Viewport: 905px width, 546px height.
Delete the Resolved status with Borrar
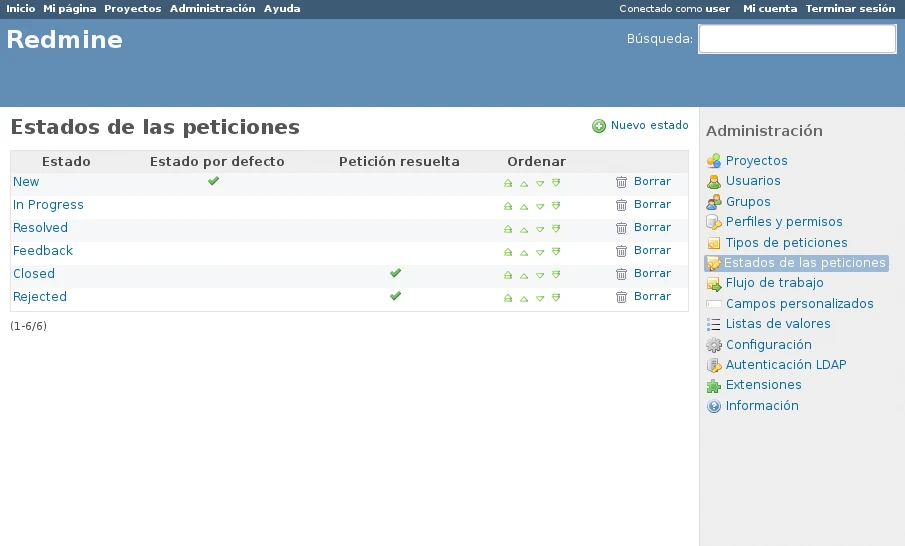click(x=652, y=228)
